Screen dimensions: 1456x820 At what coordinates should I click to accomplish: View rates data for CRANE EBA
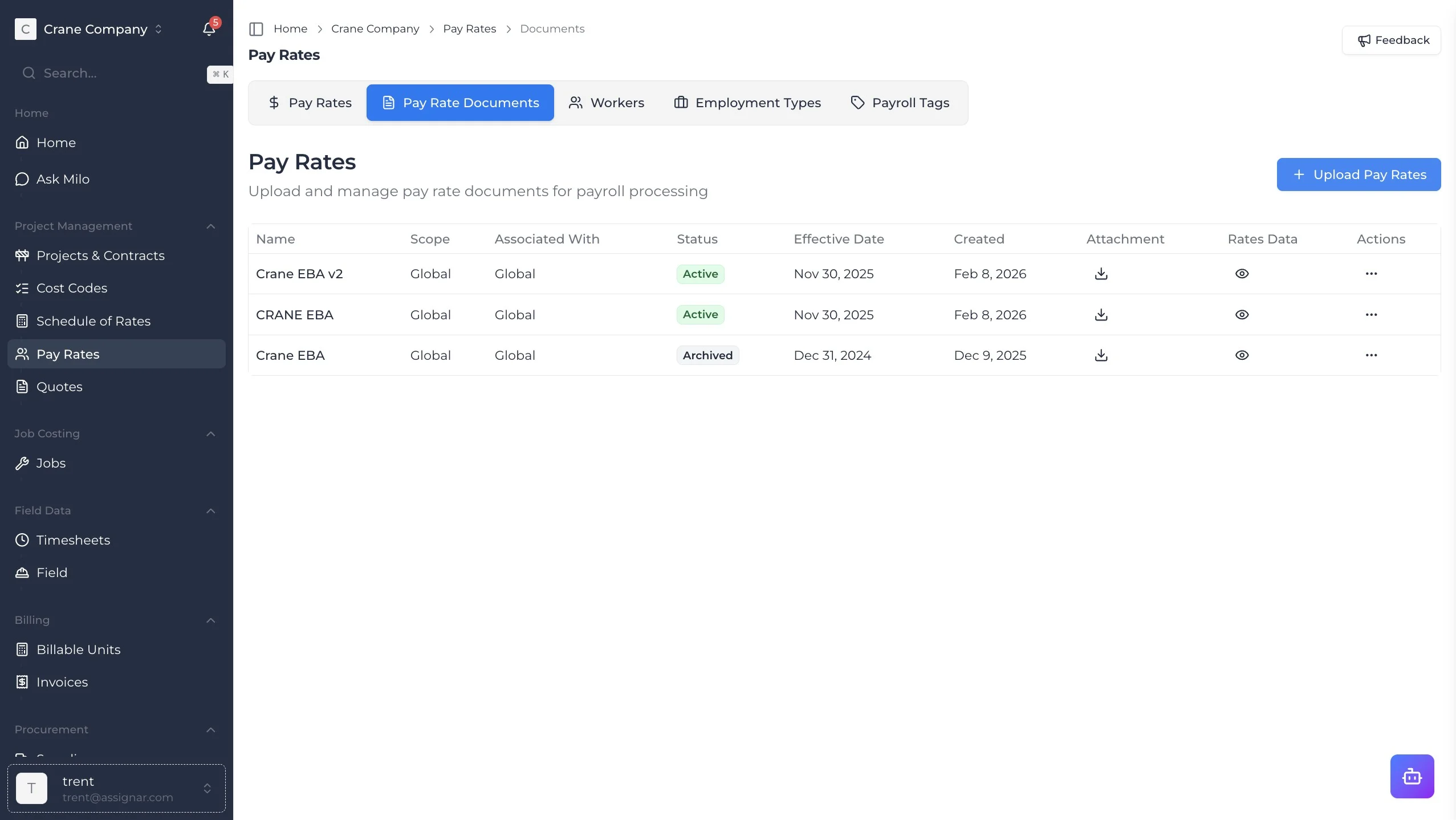1242,315
